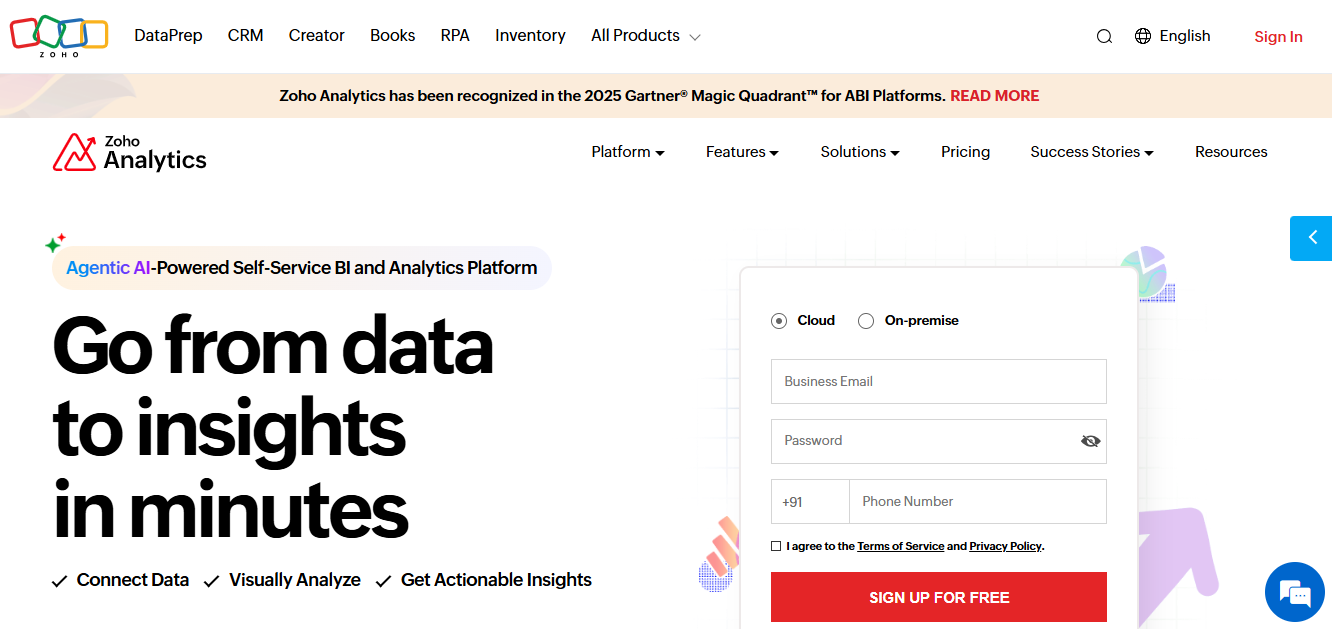1332x629 pixels.
Task: Click the globe language icon
Action: point(1142,35)
